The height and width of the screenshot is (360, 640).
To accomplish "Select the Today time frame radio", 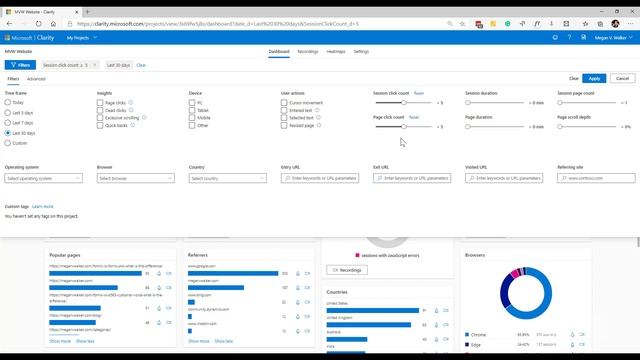I will (x=8, y=102).
